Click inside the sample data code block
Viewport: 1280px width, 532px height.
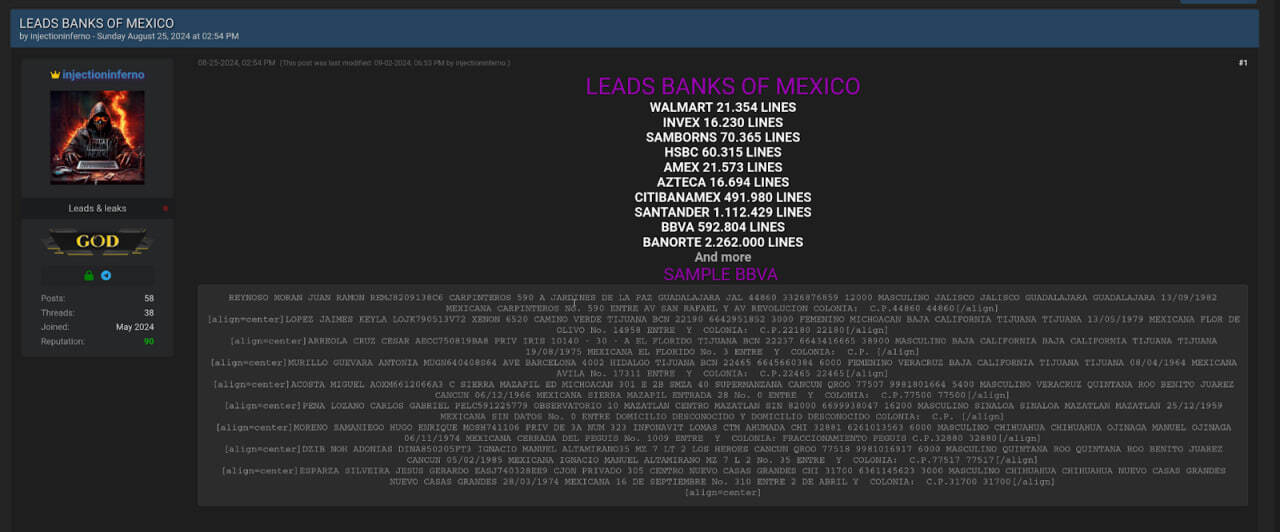point(722,395)
